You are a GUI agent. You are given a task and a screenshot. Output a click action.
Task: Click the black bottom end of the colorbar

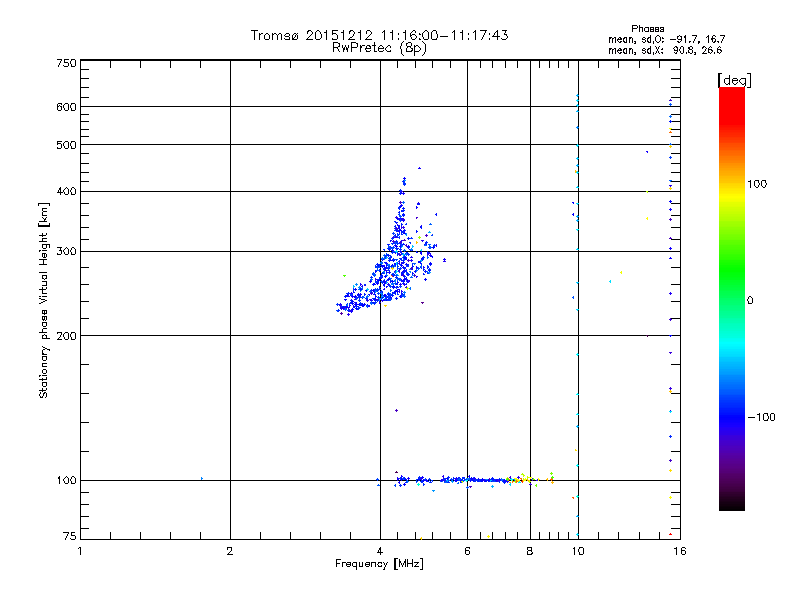pyautogui.click(x=732, y=503)
